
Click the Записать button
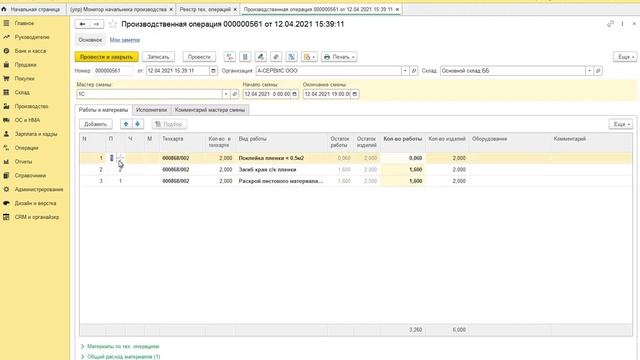click(158, 57)
